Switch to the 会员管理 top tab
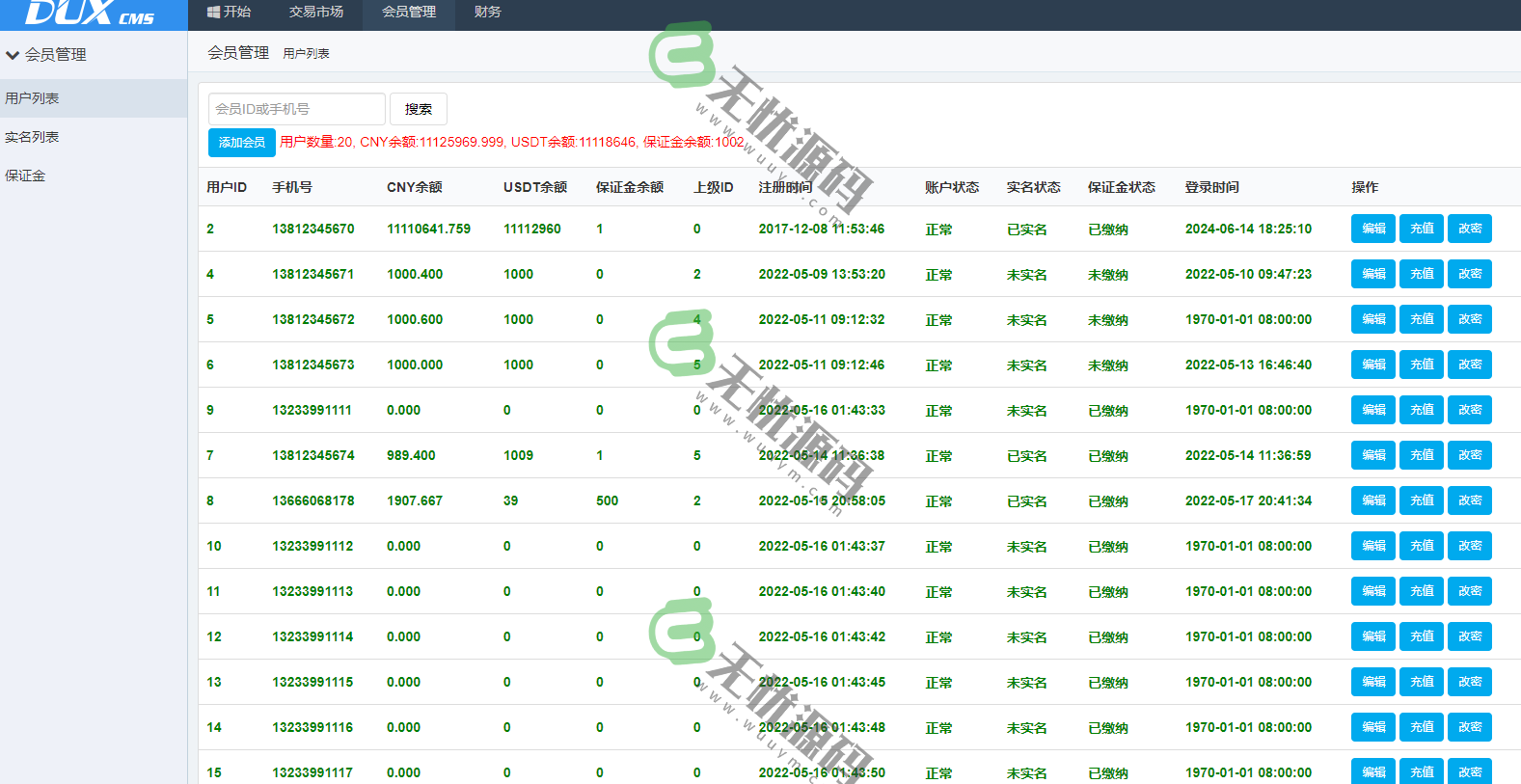Image resolution: width=1521 pixels, height=784 pixels. tap(409, 13)
